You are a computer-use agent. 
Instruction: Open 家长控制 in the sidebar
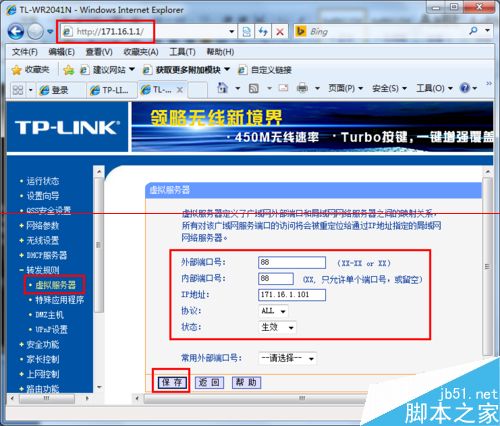coord(43,359)
